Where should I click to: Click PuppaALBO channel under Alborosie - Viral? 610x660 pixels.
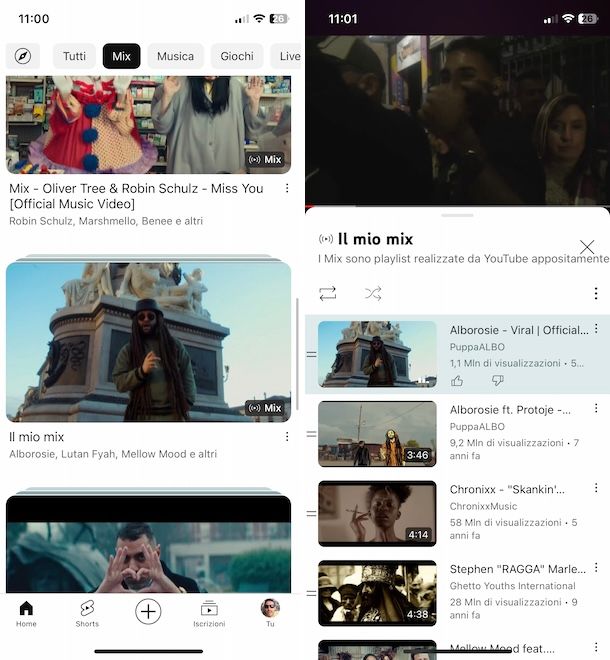[x=477, y=347]
